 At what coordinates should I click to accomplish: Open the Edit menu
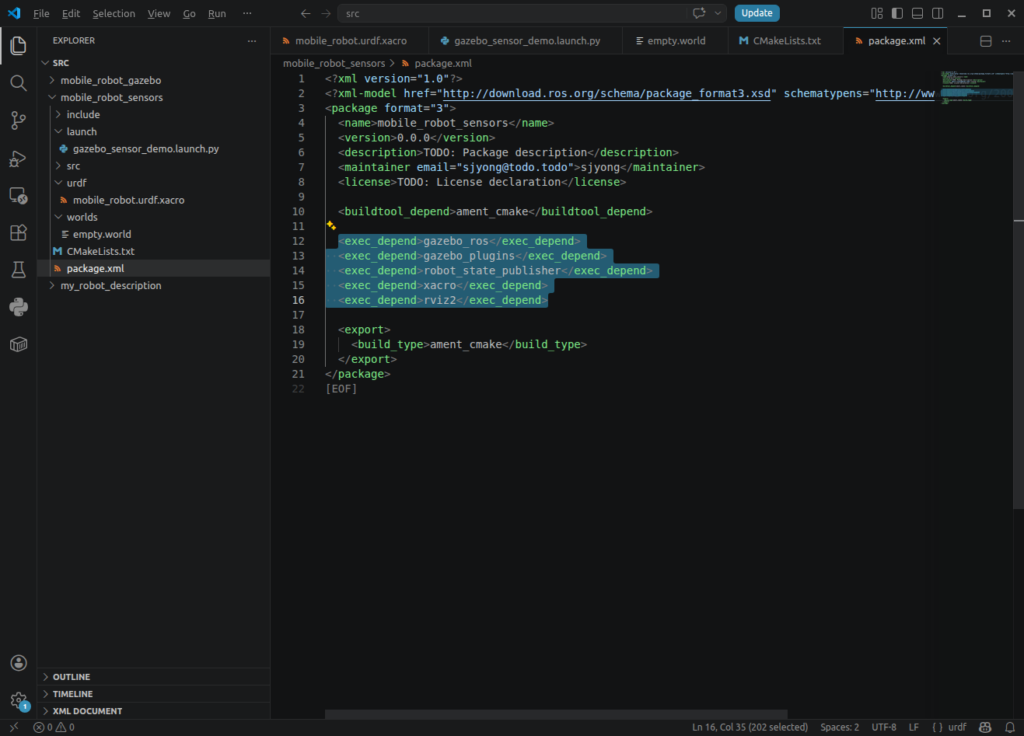(x=71, y=13)
